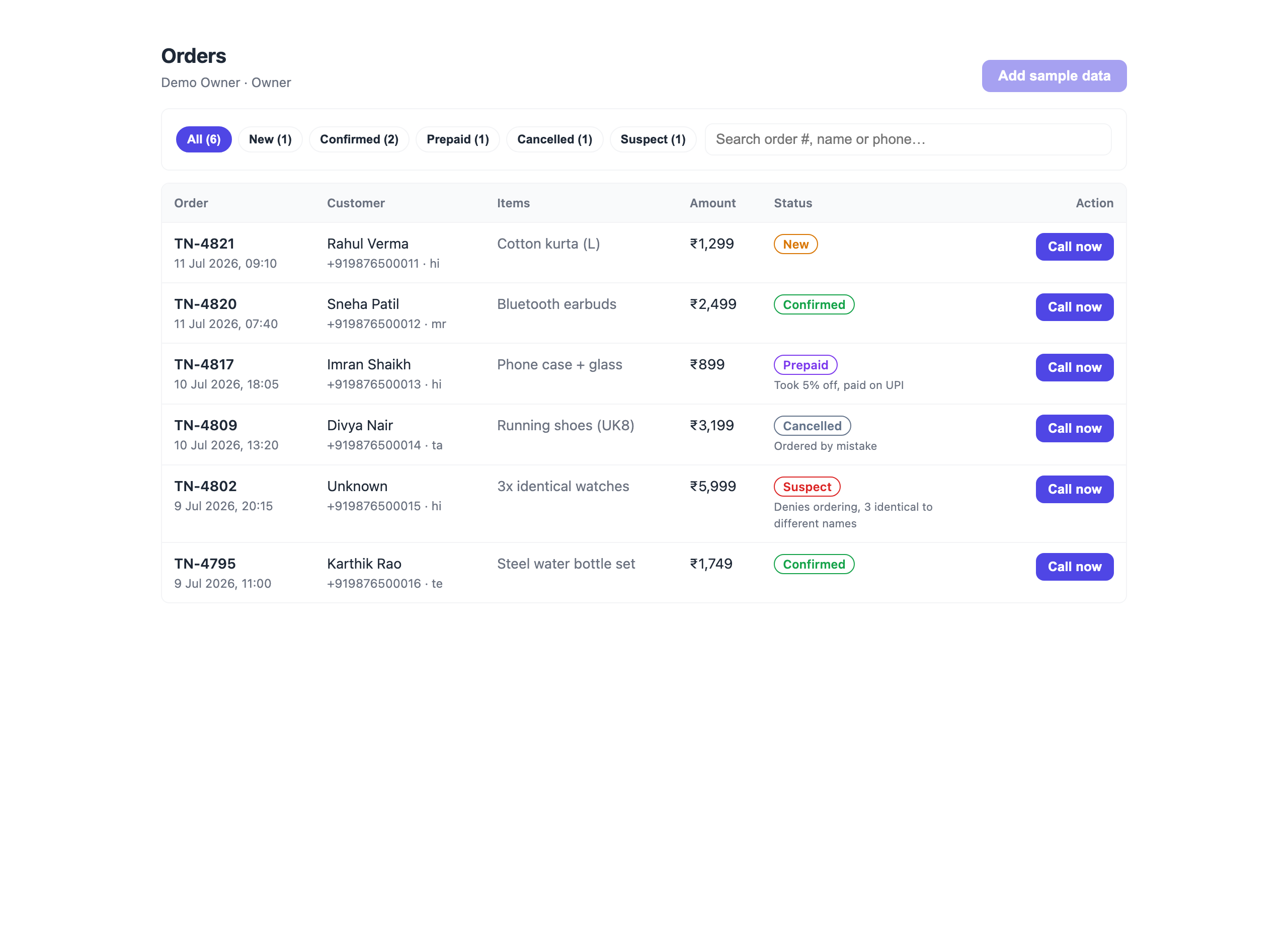Open the Cancelled (1) filter
The image size is (1288, 946).
click(x=555, y=139)
